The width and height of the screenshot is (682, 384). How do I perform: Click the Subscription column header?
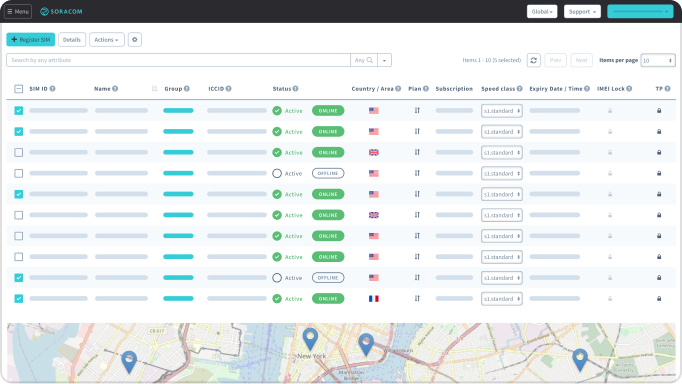coord(454,89)
